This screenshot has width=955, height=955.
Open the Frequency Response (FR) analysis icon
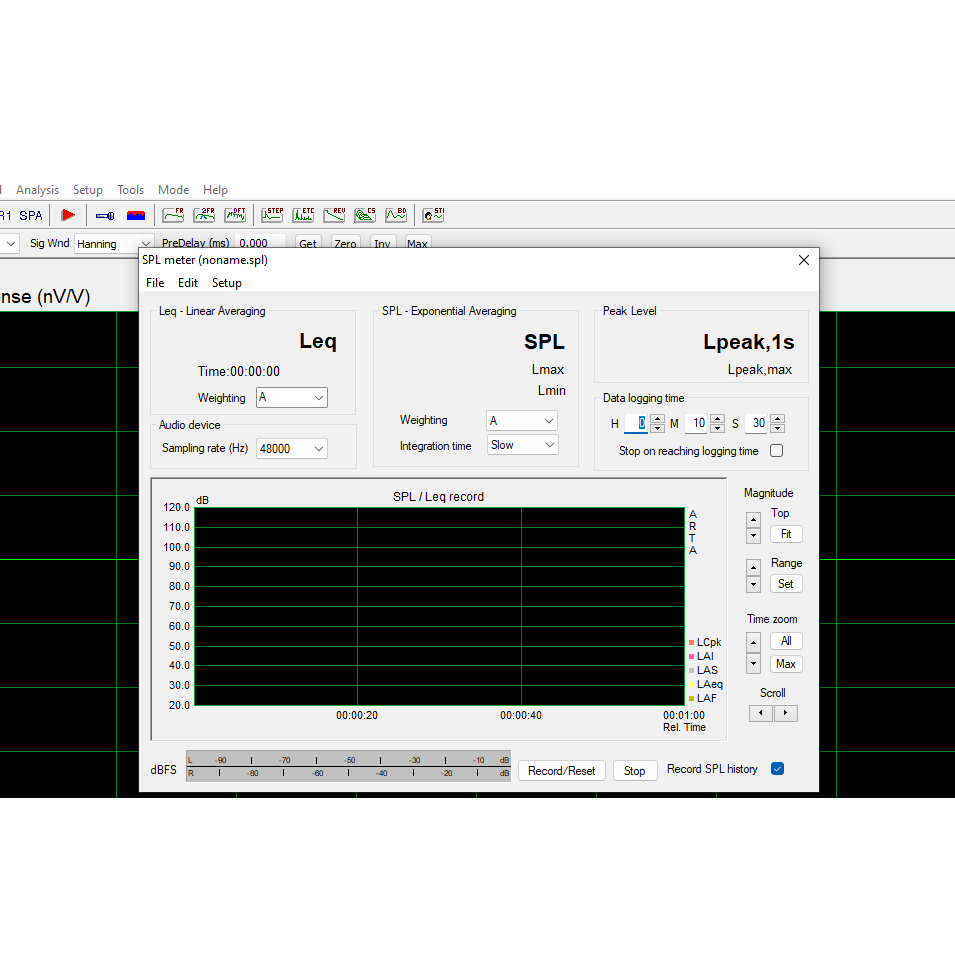173,214
